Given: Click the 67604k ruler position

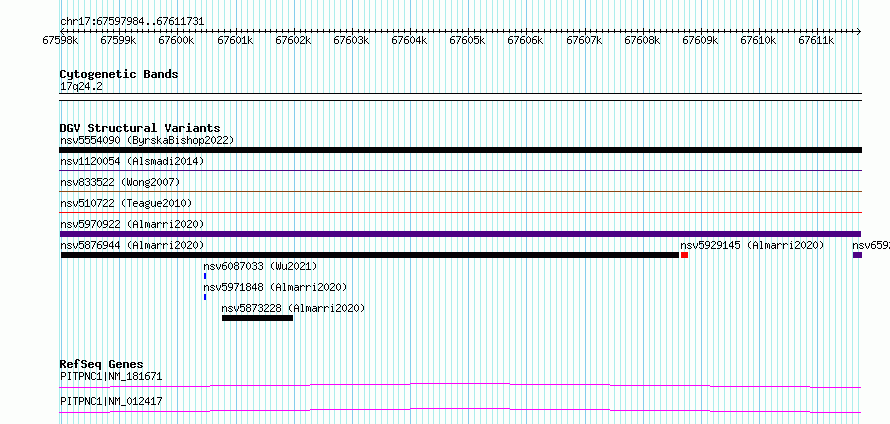Looking at the screenshot, I should (x=410, y=40).
